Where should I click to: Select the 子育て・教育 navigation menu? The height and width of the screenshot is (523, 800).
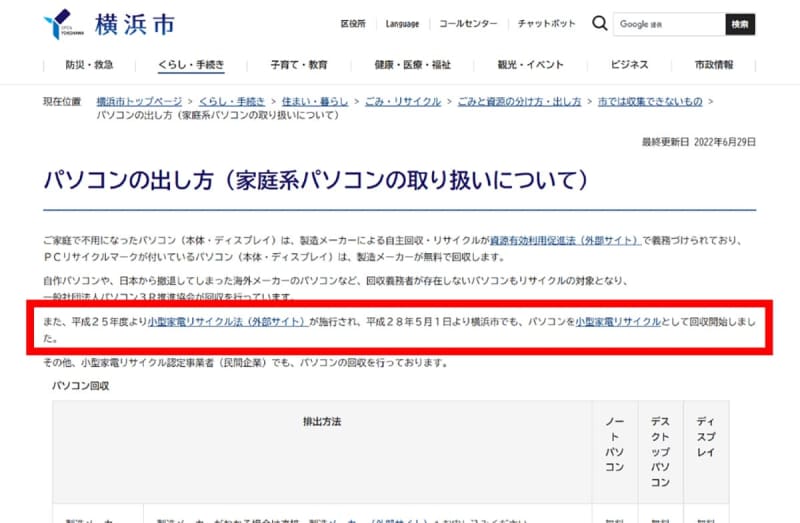click(298, 65)
